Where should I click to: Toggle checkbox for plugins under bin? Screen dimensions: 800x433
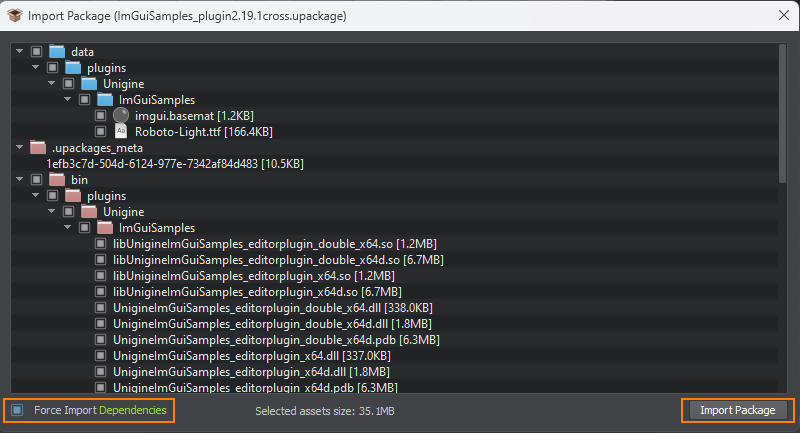[53, 195]
